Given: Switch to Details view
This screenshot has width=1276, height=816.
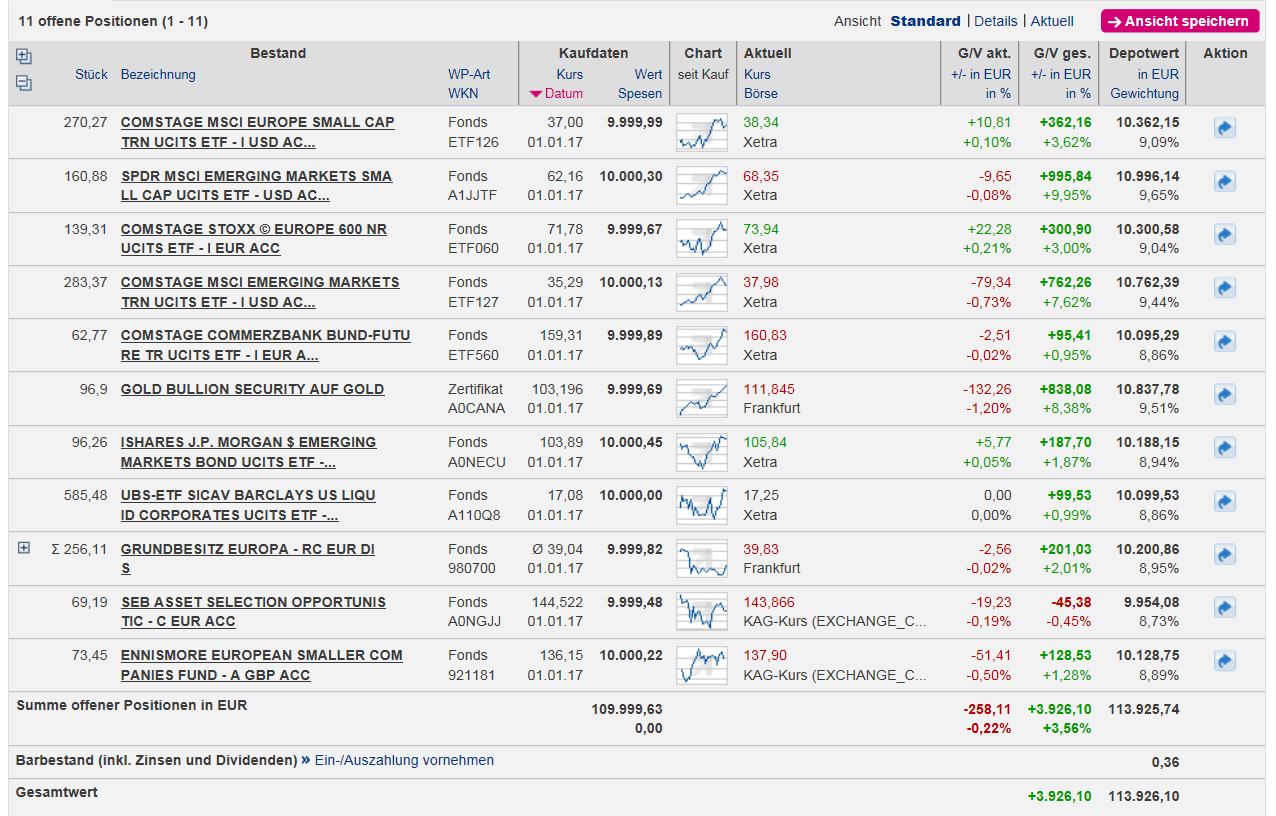Looking at the screenshot, I should coord(995,21).
